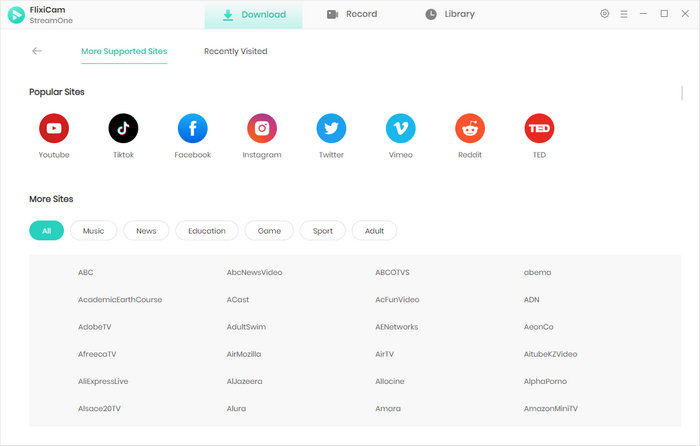Open the AeonCo site entry
This screenshot has height=446, width=700.
(539, 327)
